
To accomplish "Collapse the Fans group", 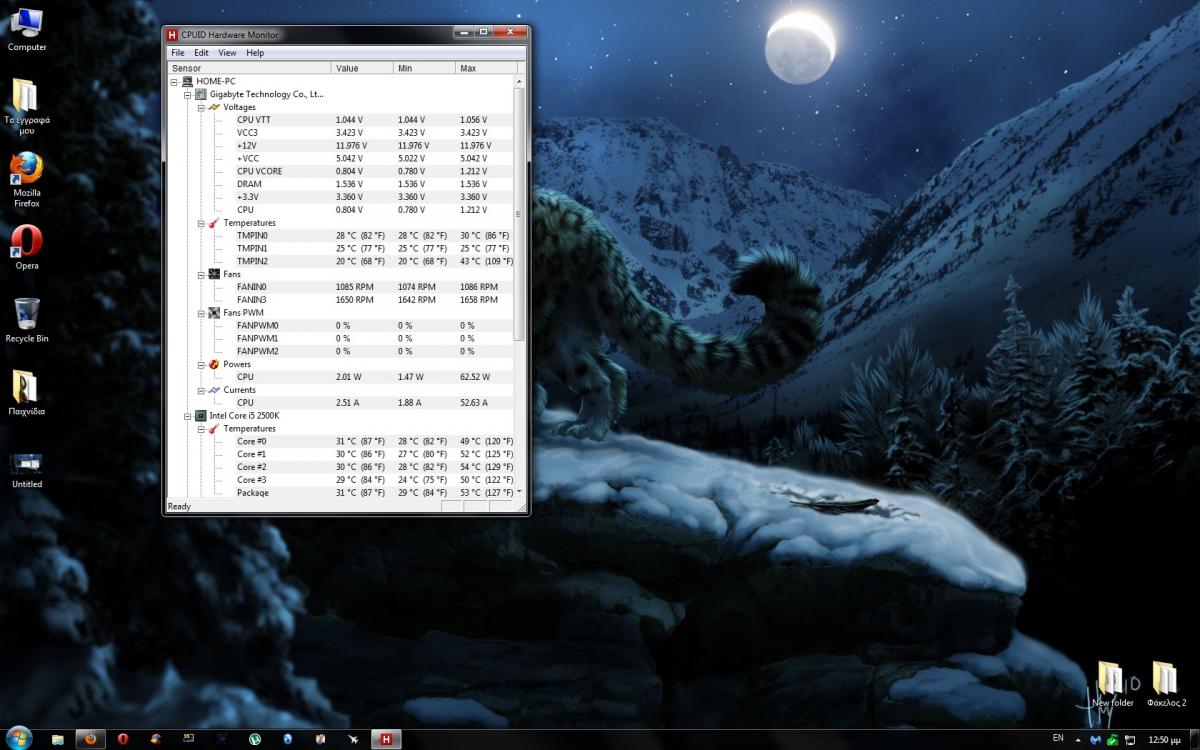I will coord(201,274).
